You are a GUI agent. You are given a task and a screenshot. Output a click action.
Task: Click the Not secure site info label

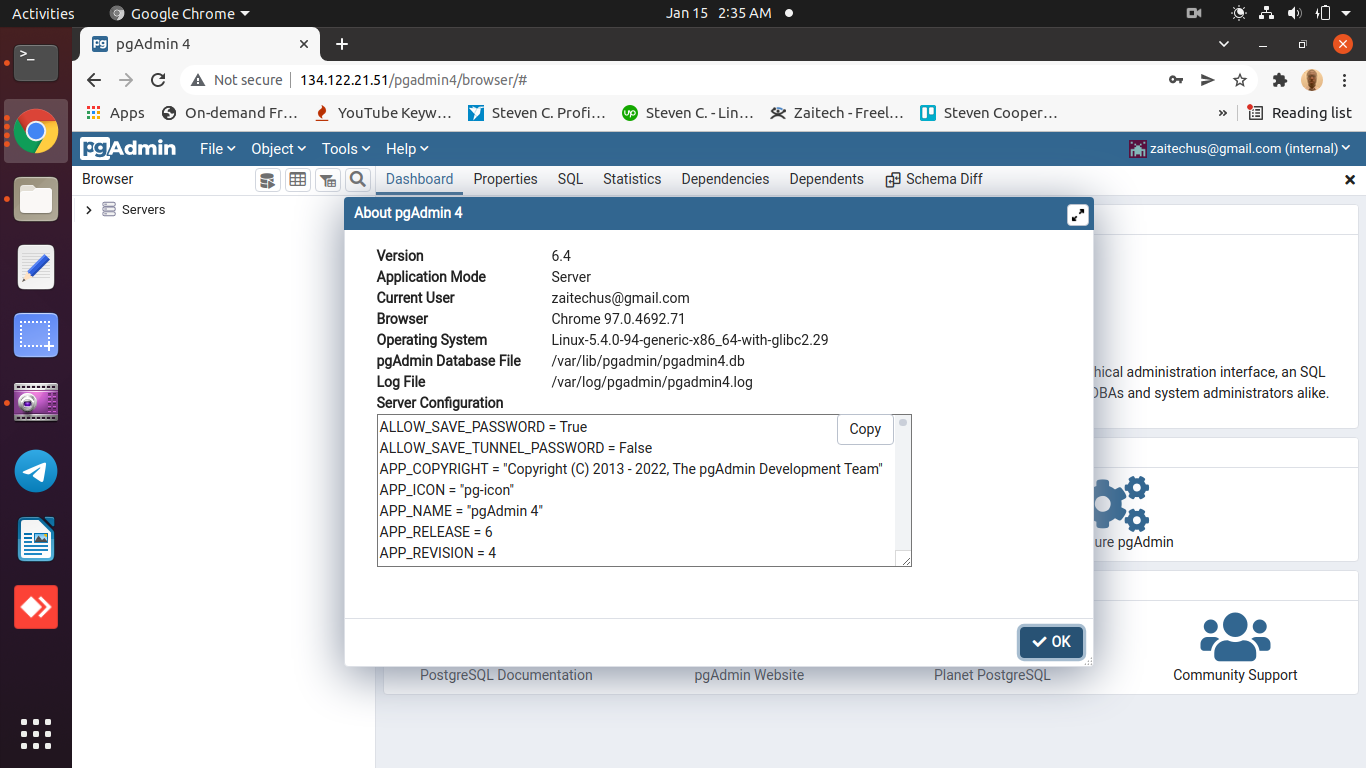237,80
